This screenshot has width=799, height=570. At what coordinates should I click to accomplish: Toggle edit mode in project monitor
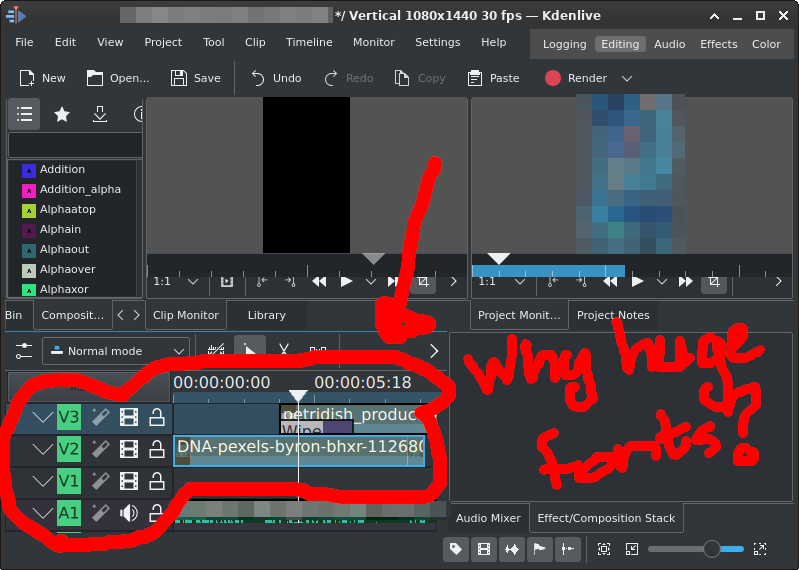[714, 282]
